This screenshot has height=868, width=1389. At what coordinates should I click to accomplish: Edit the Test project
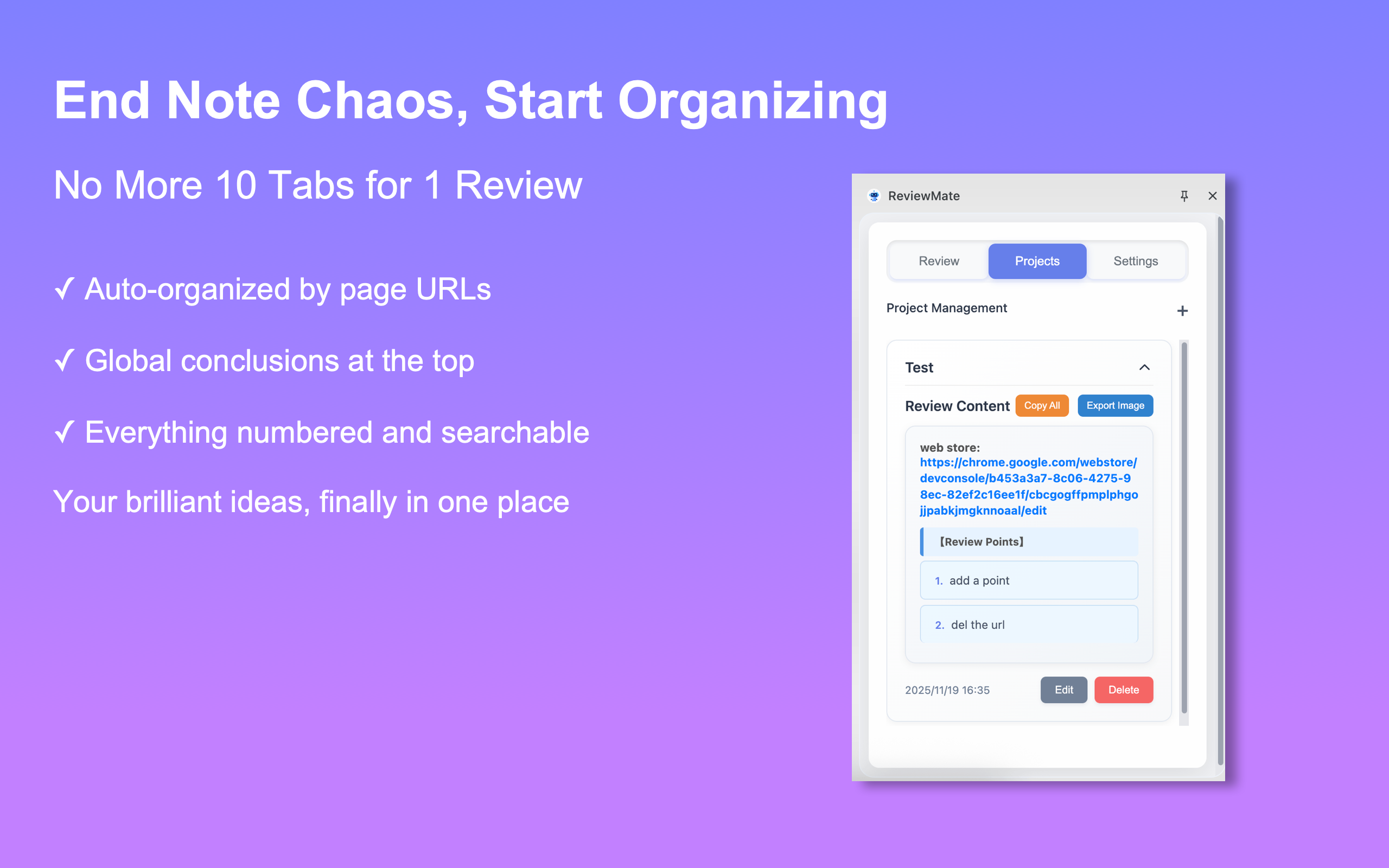tap(1063, 690)
